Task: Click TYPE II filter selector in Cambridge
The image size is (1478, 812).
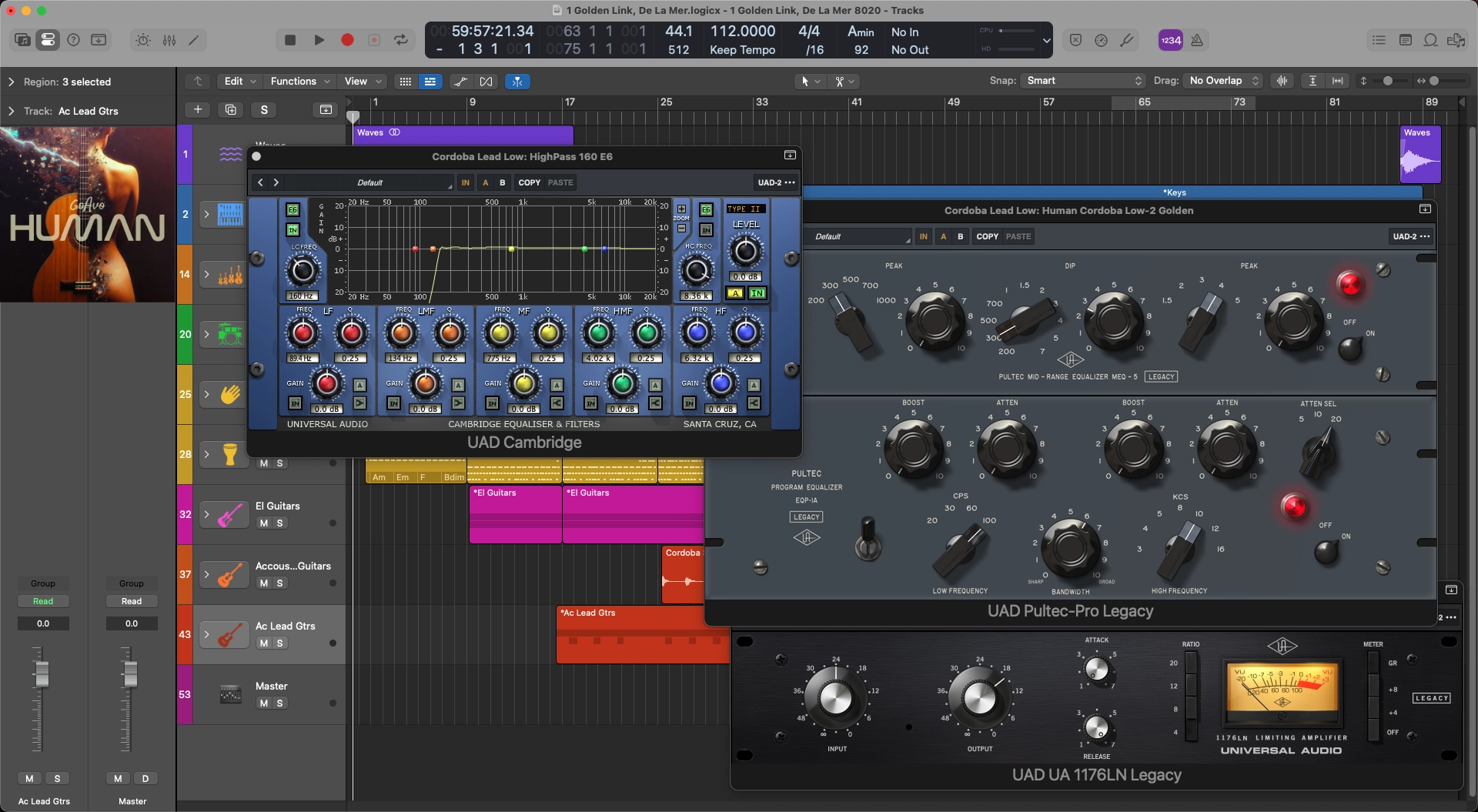Action: click(744, 209)
